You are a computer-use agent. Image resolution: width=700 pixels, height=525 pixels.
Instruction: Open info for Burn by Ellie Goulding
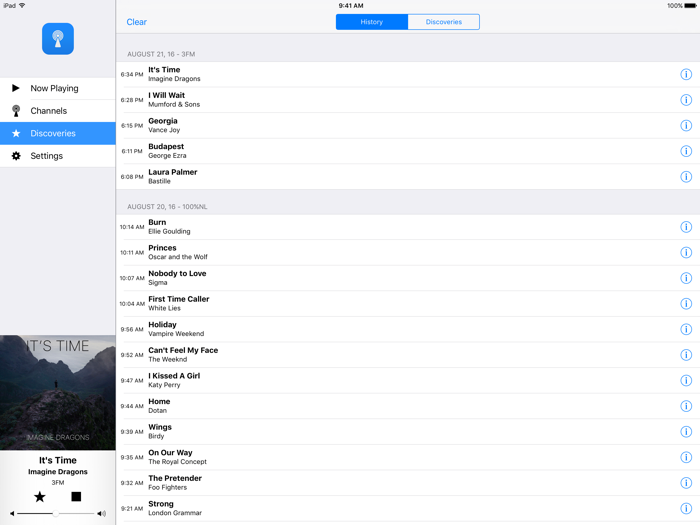pos(686,227)
